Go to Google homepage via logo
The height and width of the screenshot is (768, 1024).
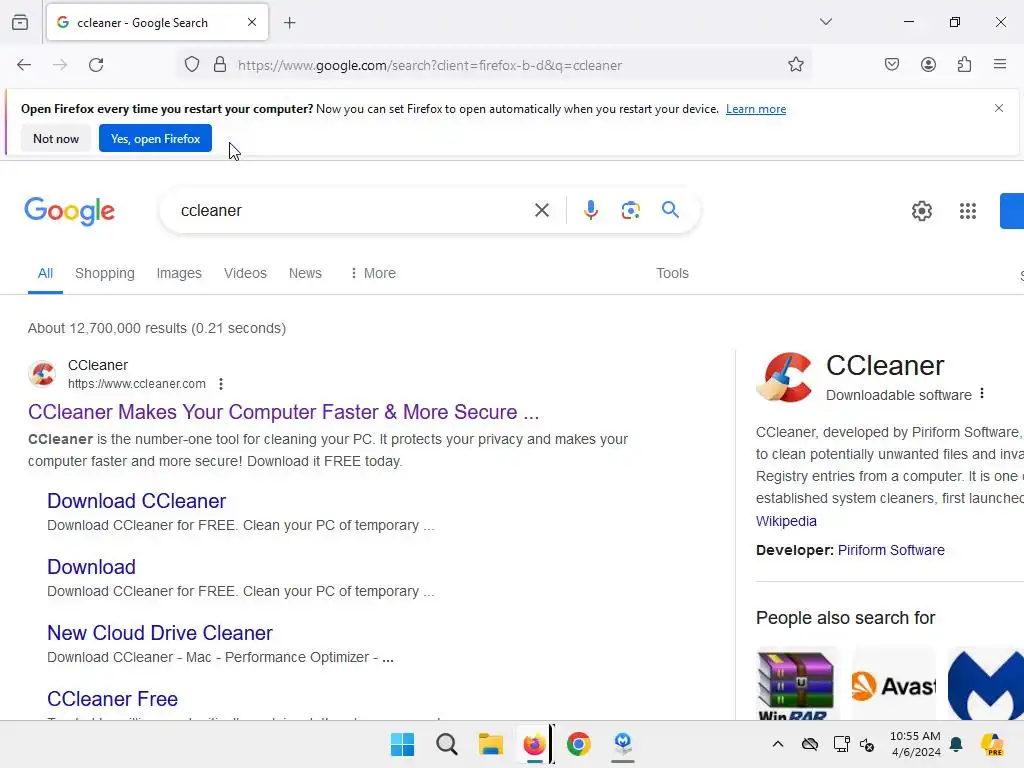pos(70,211)
